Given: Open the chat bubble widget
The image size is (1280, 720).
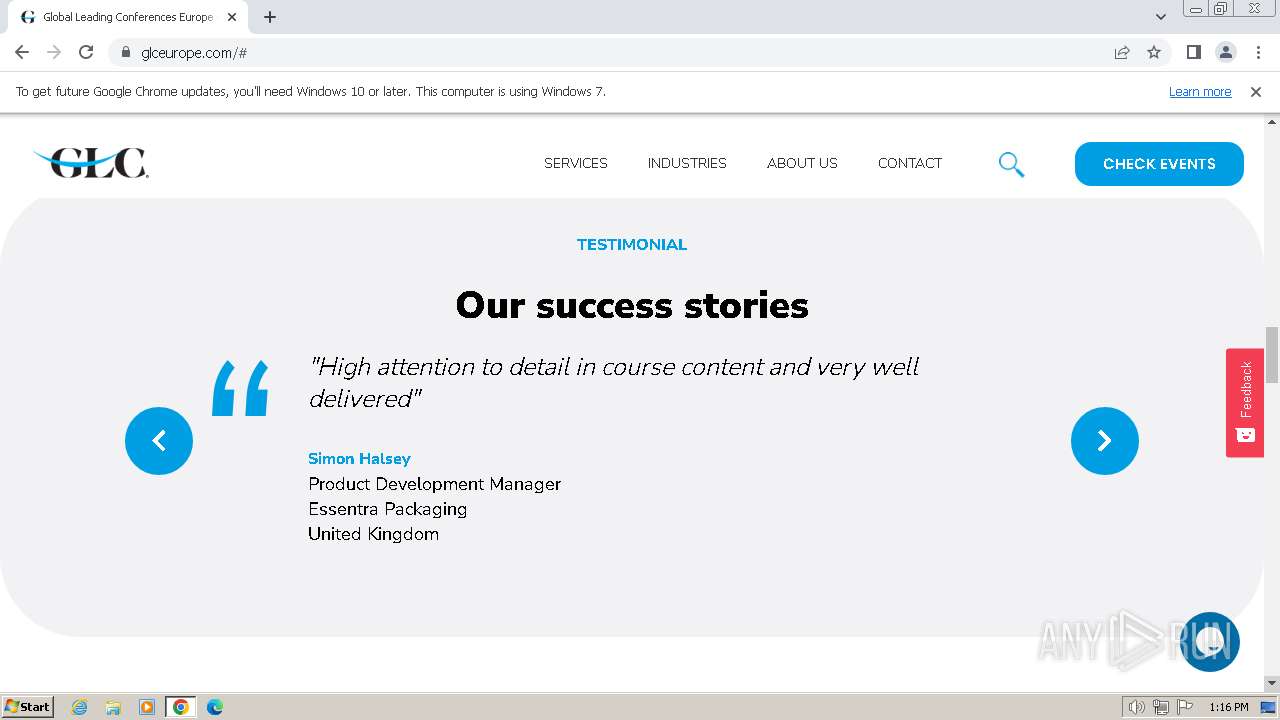Looking at the screenshot, I should pyautogui.click(x=1210, y=641).
